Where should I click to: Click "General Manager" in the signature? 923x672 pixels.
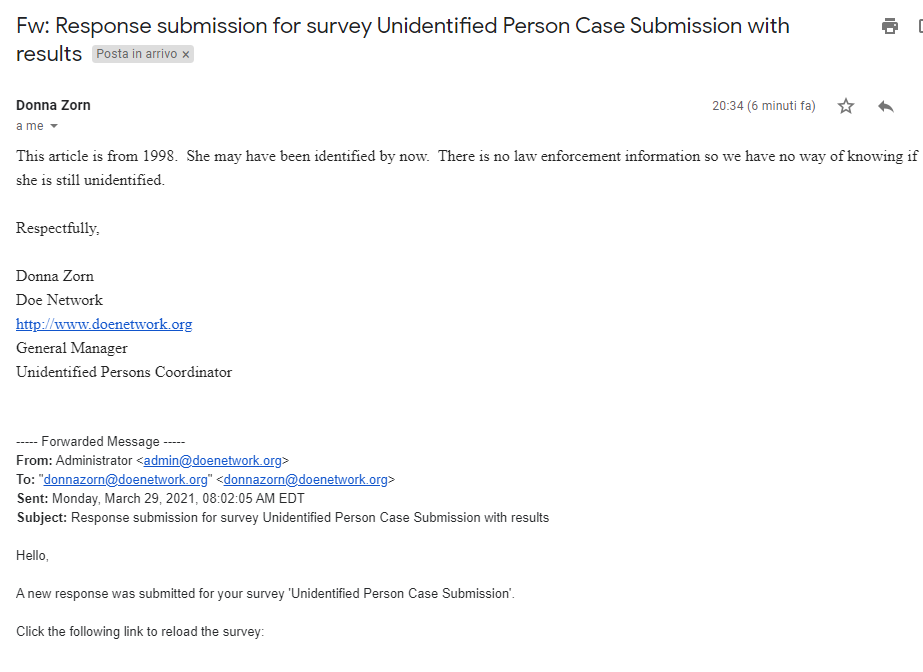72,348
